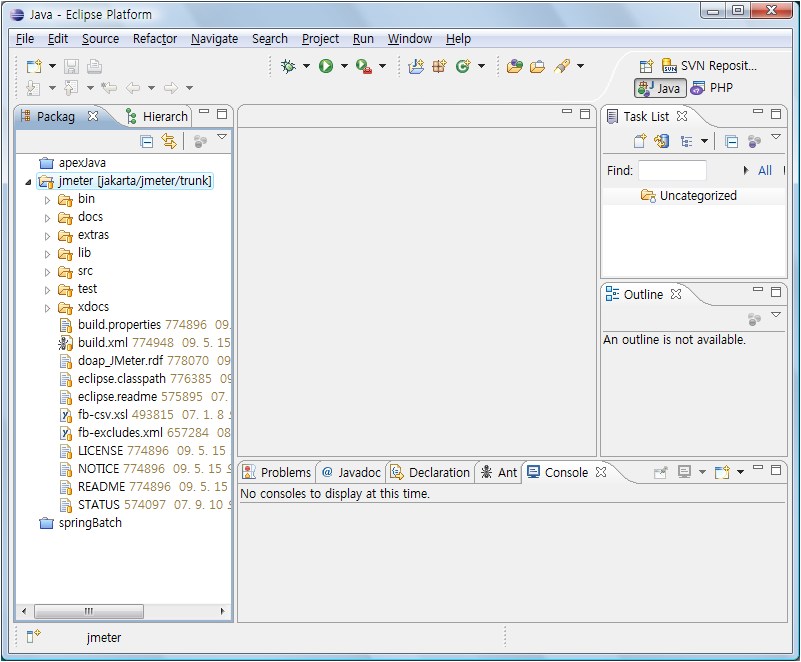Switch to the Ant tab
Screen dimensions: 801x662
[499, 472]
